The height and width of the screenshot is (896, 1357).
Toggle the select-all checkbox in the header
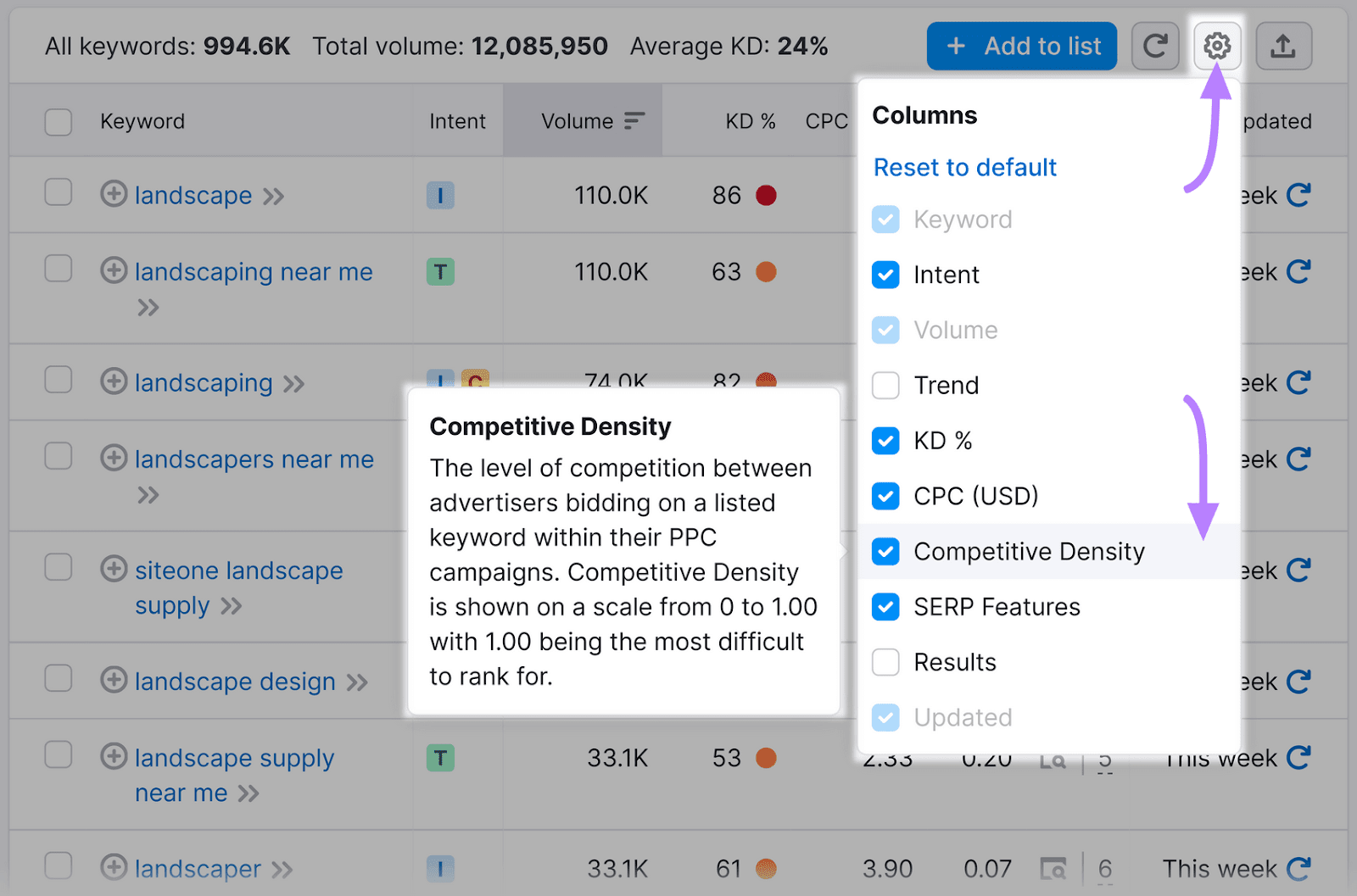(58, 120)
